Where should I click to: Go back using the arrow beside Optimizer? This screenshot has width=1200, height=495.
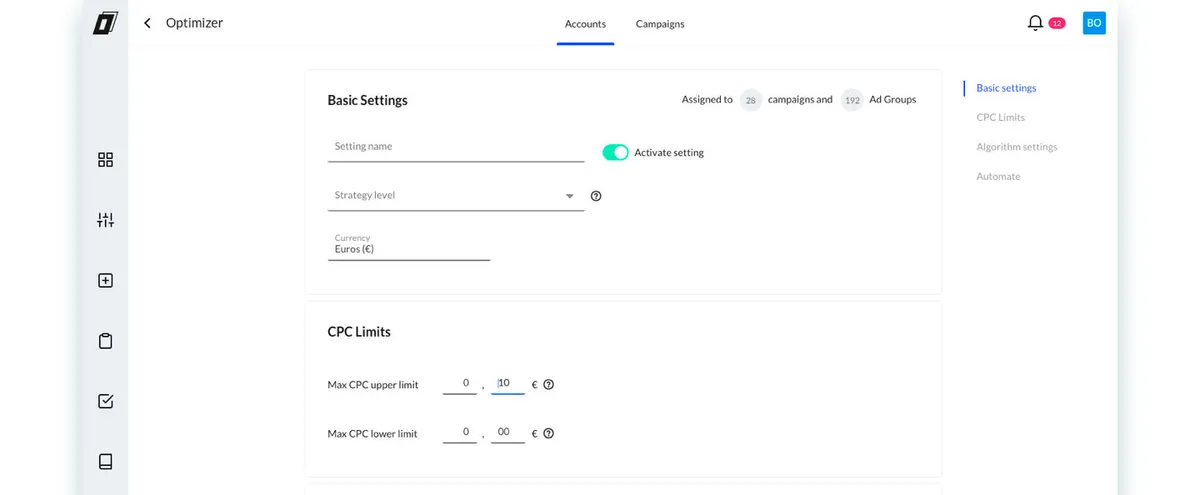coord(148,23)
